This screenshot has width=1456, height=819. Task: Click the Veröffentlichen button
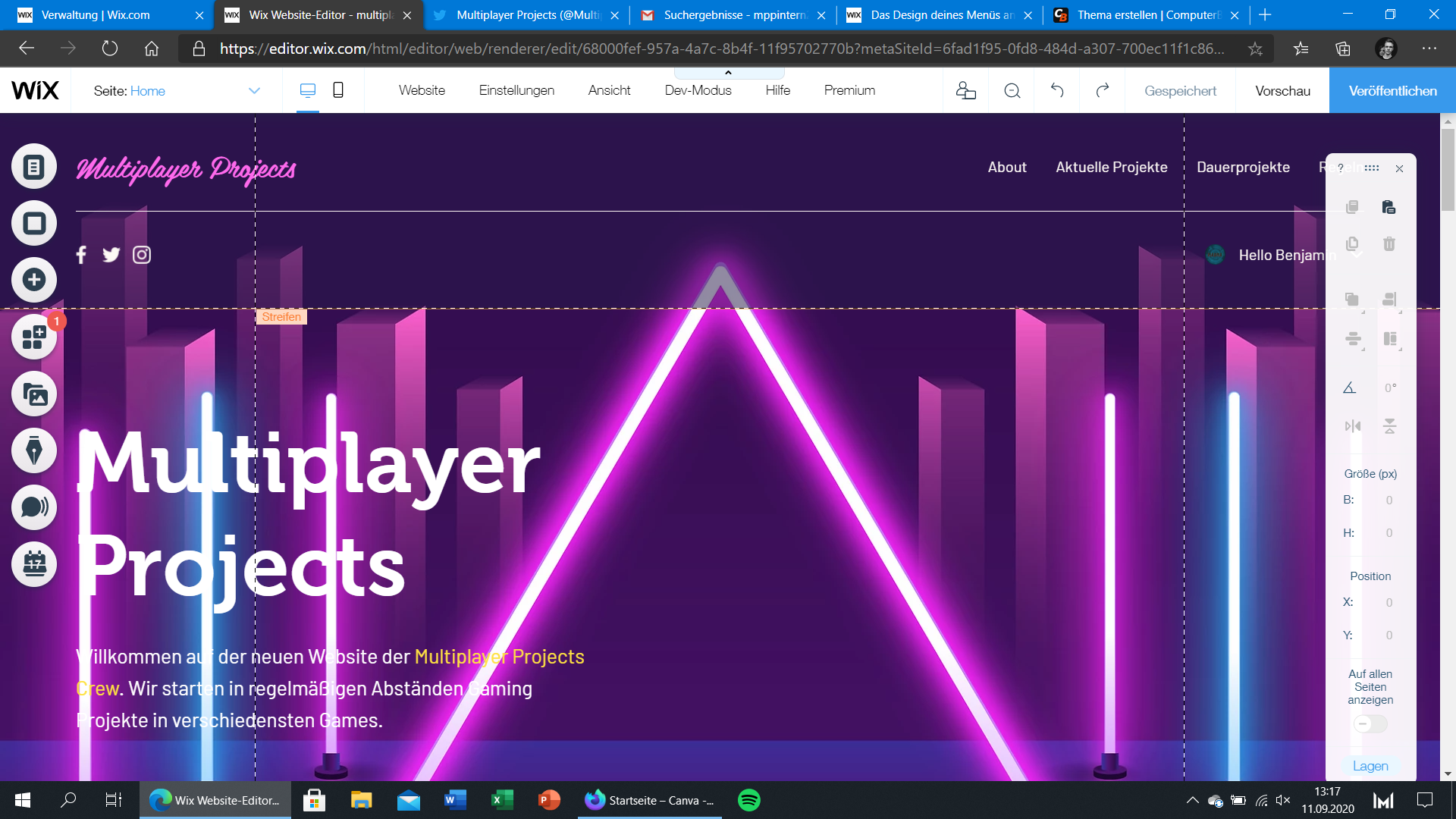tap(1392, 90)
